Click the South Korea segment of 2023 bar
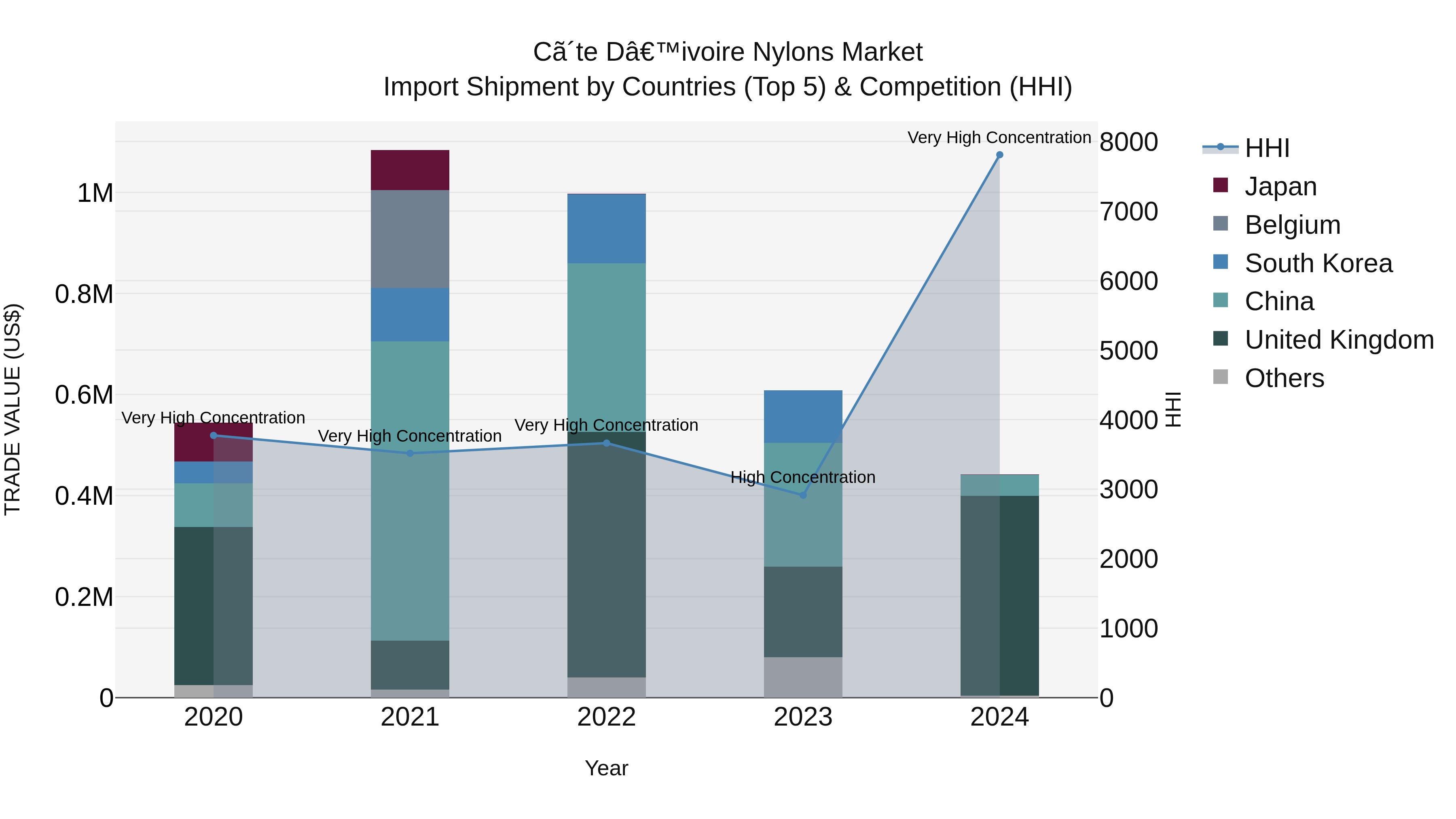Viewport: 1456px width, 819px height. tap(803, 417)
